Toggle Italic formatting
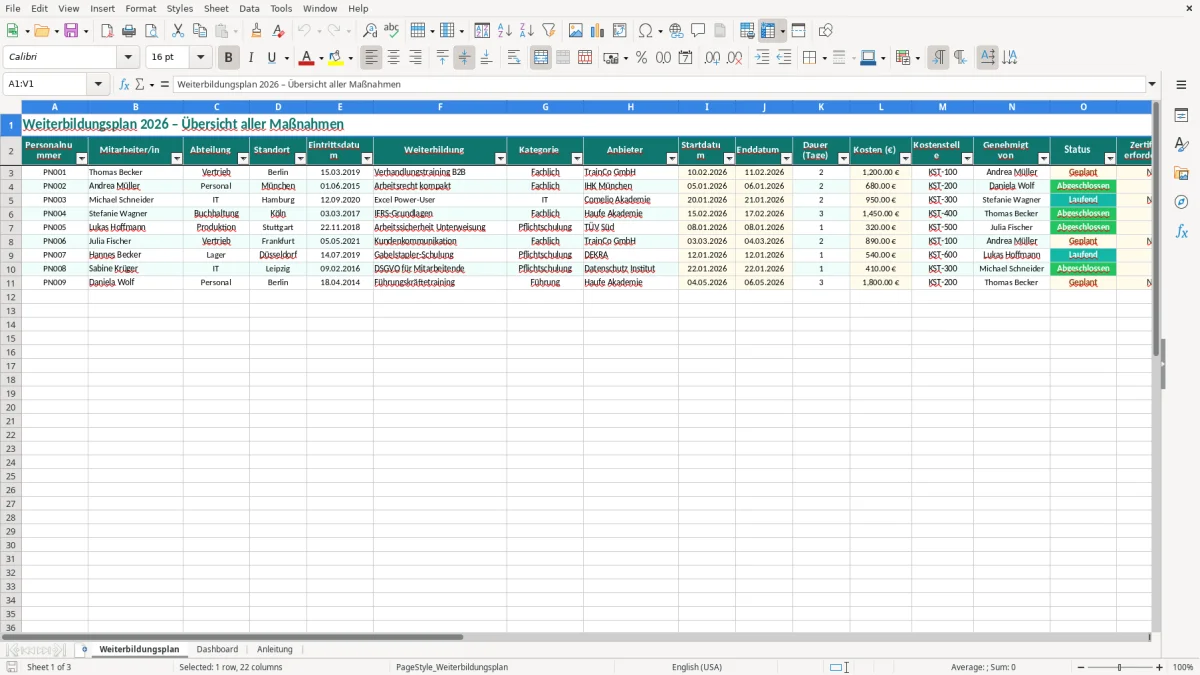 (x=250, y=58)
